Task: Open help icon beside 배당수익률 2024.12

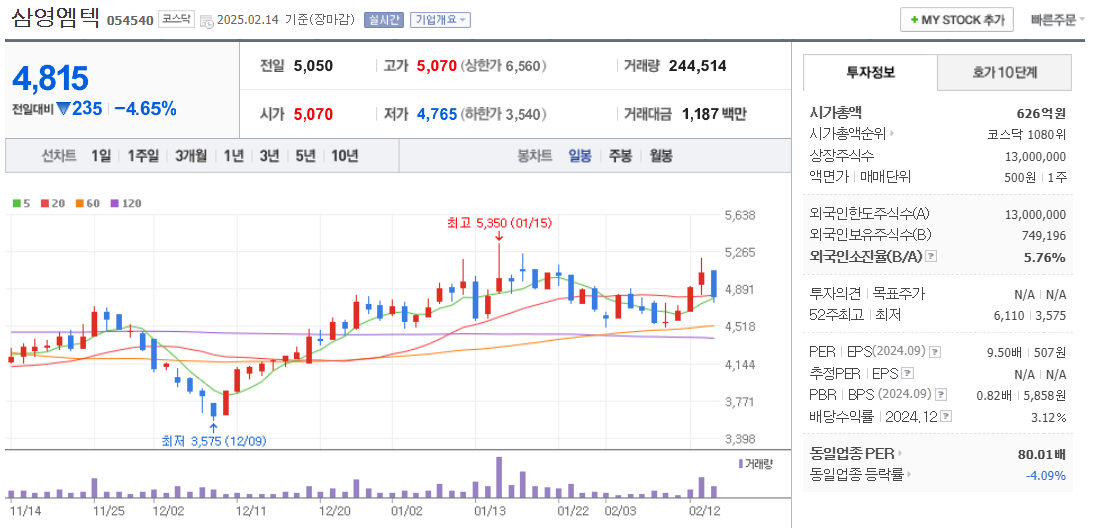Action: [947, 417]
